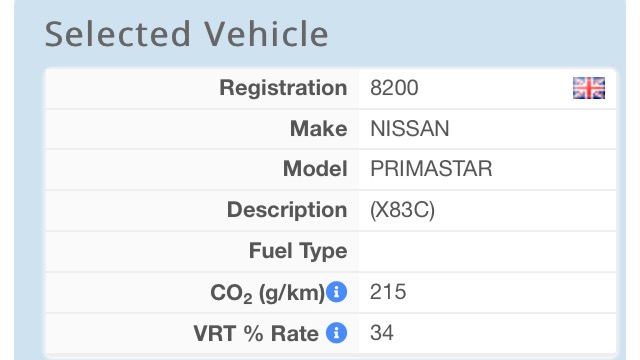Click the Make label

click(x=318, y=129)
